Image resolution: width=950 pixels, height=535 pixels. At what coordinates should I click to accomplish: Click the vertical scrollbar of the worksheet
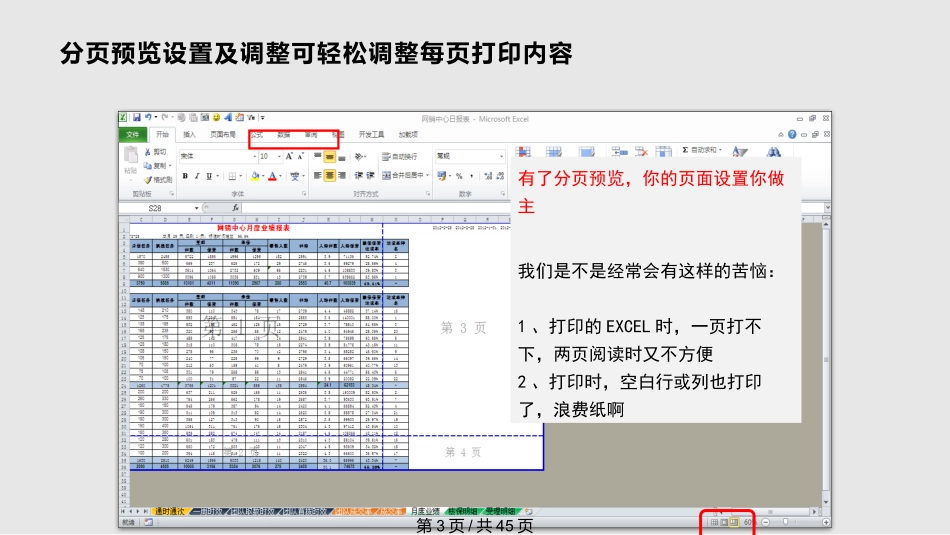826,363
